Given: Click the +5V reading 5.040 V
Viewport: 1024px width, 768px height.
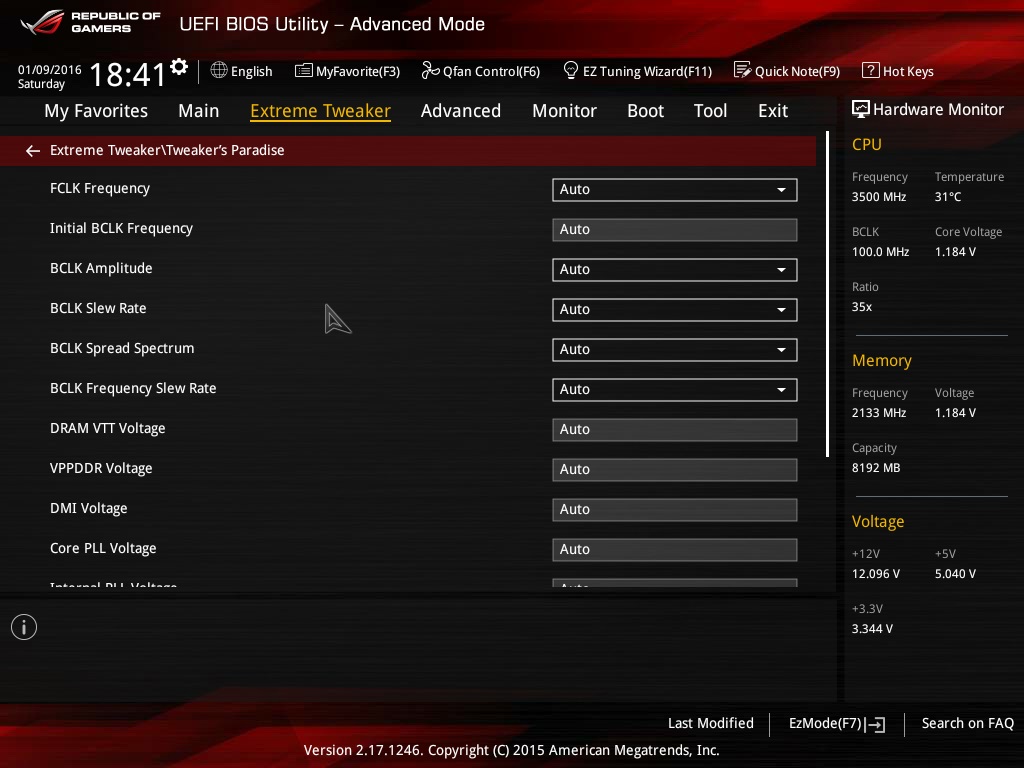Looking at the screenshot, I should click(x=955, y=573).
